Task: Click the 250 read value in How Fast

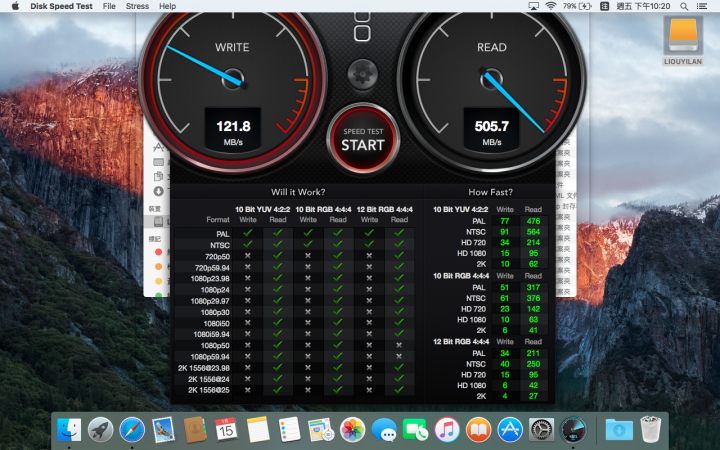Action: pyautogui.click(x=533, y=364)
